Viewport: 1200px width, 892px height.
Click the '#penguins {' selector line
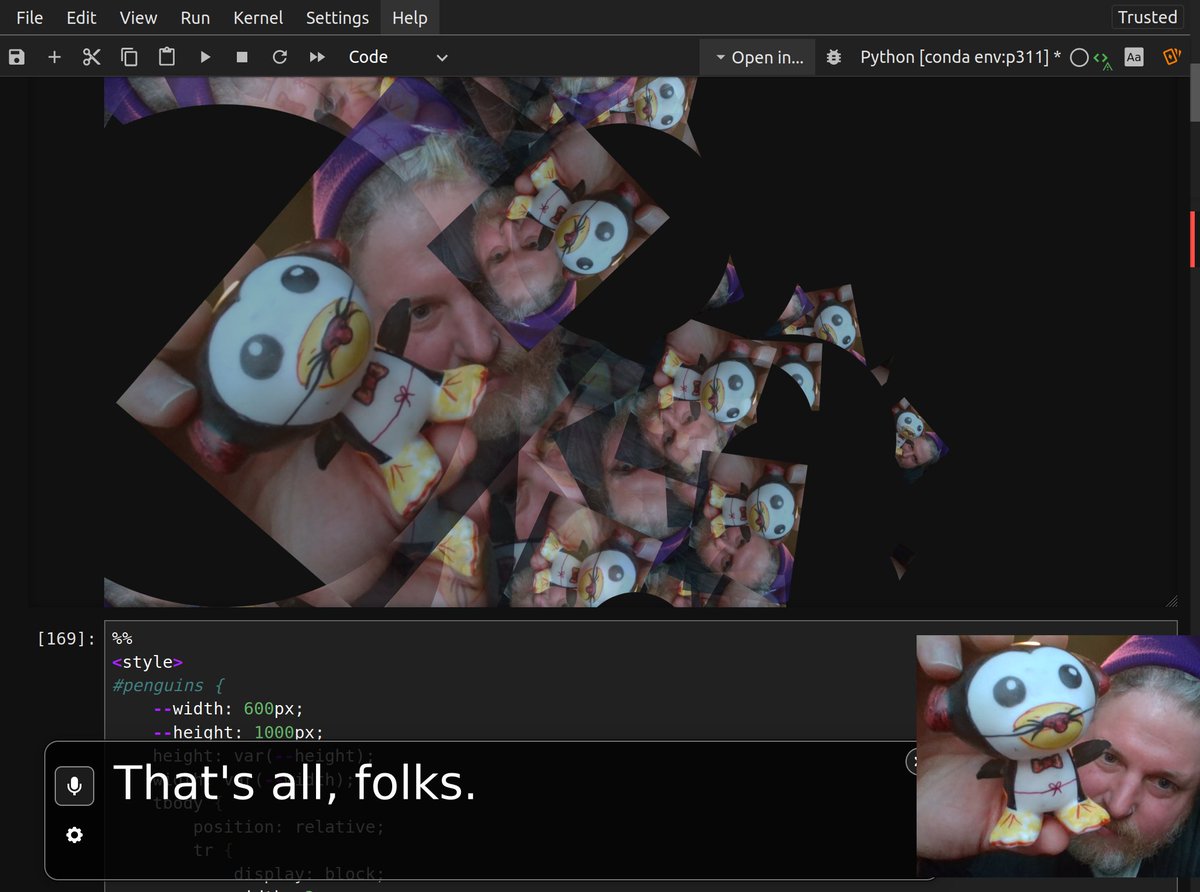[x=167, y=686]
